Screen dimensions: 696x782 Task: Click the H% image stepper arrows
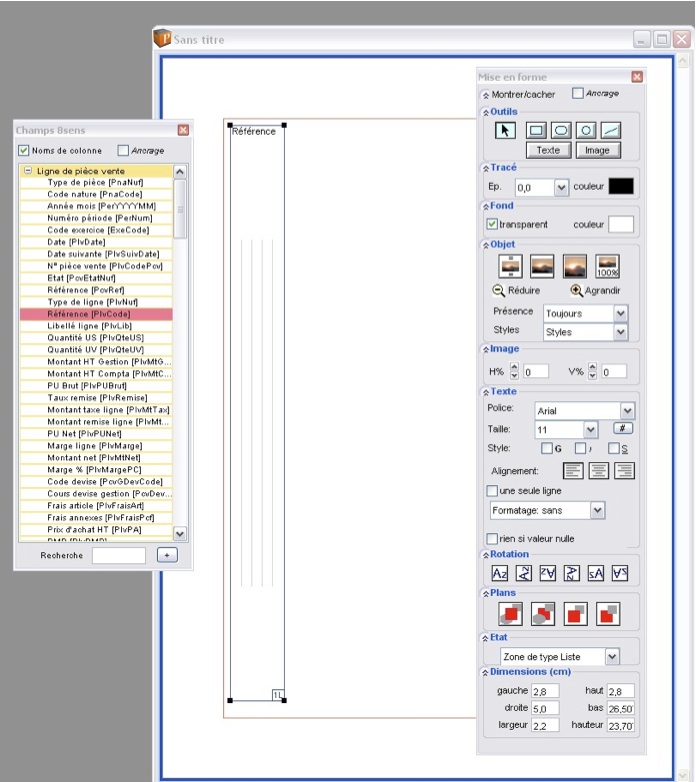515,371
